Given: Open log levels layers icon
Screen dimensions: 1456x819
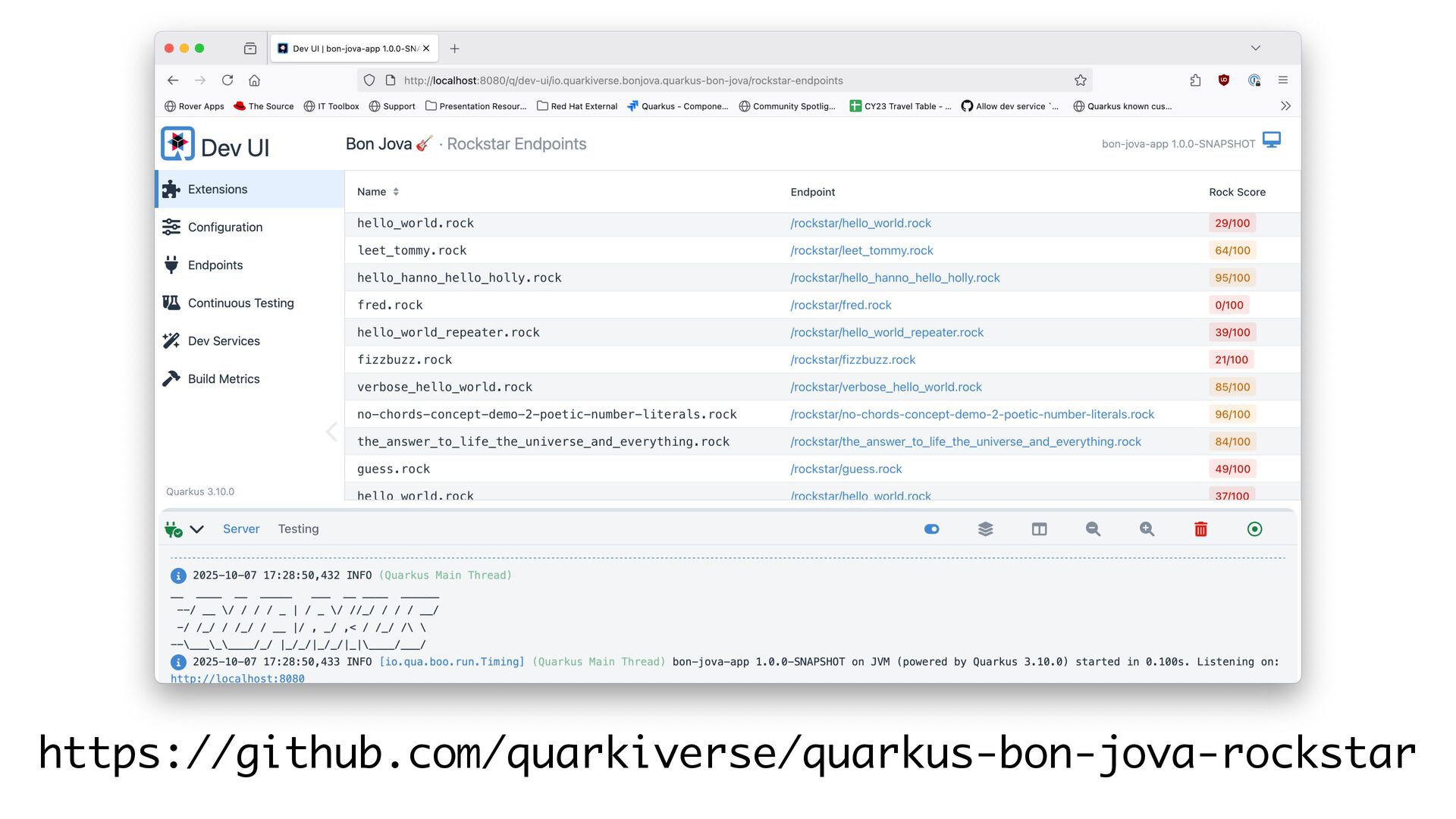Looking at the screenshot, I should coord(985,529).
